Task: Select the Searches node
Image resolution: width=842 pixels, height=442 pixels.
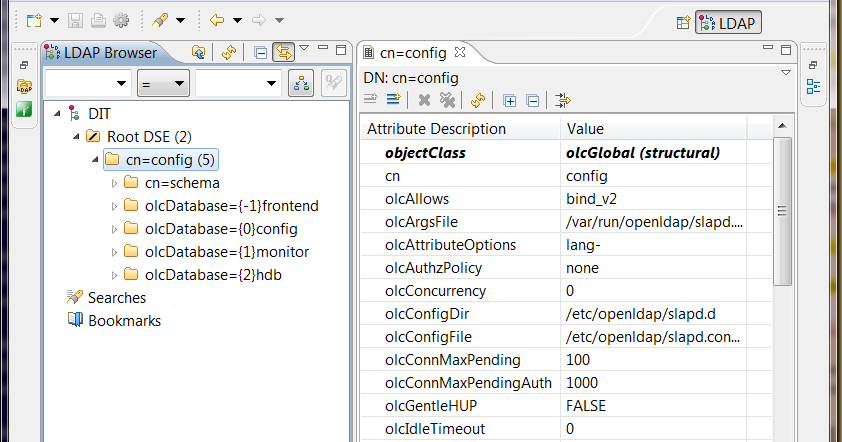Action: point(117,298)
